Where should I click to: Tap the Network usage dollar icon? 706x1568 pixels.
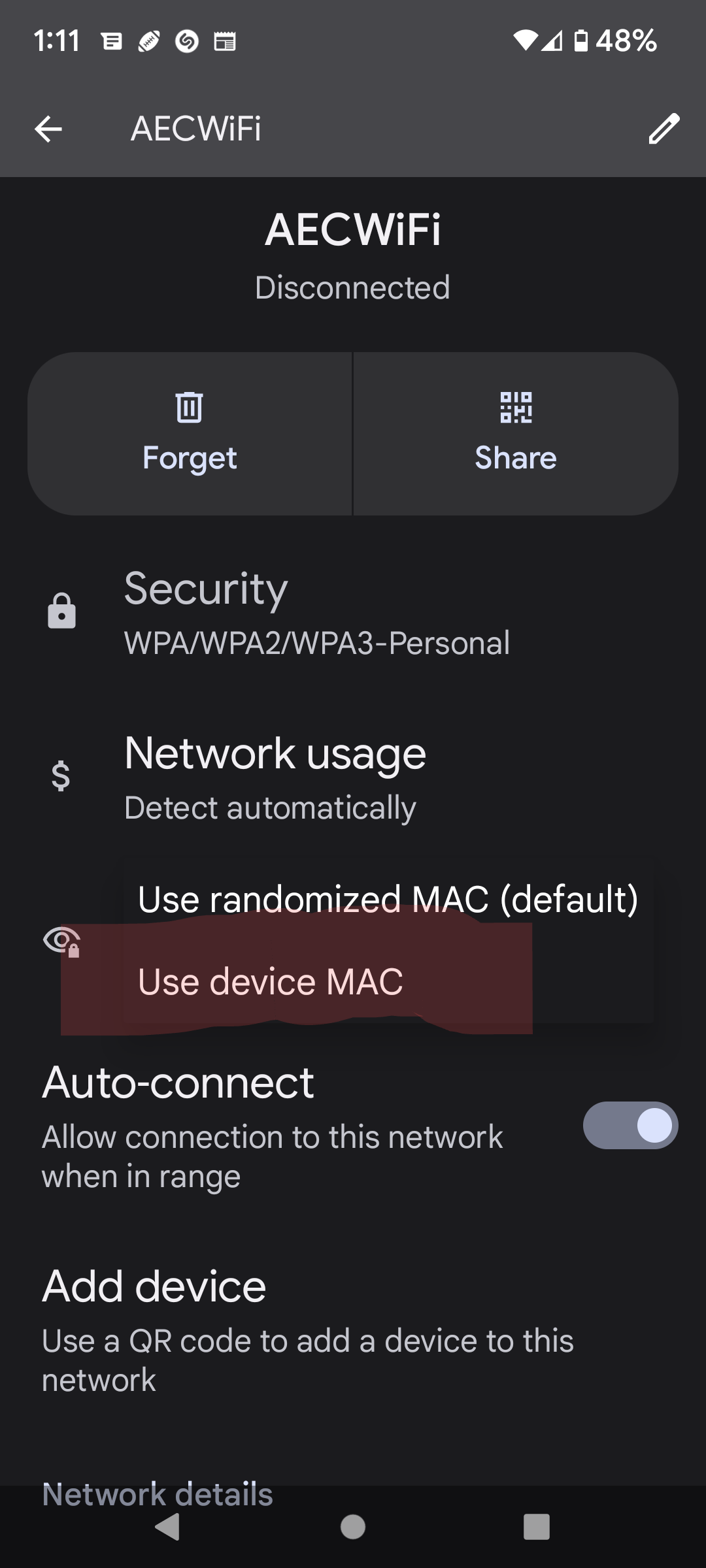[x=61, y=776]
